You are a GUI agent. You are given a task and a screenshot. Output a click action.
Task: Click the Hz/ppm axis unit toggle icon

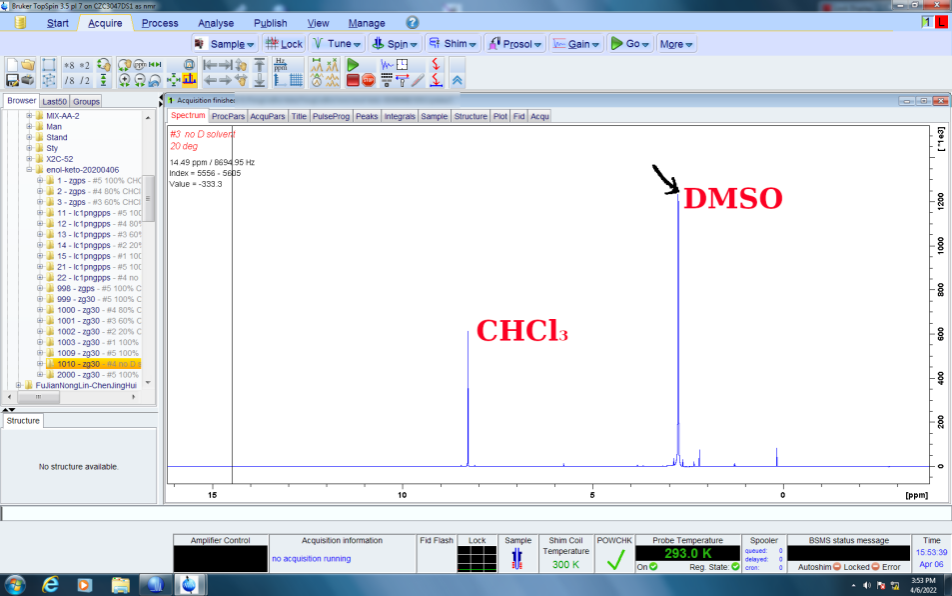281,65
